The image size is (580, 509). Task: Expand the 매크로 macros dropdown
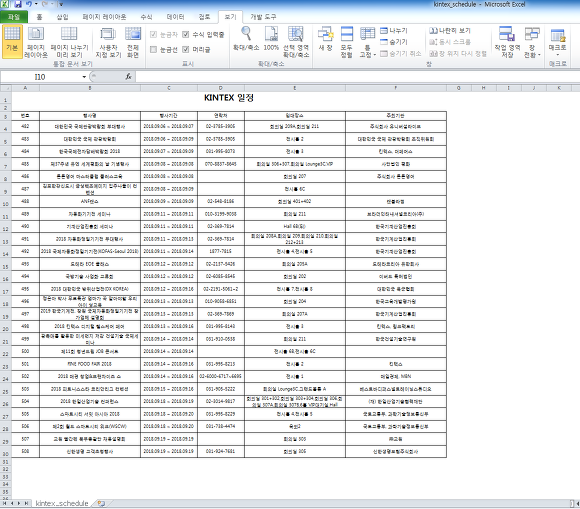pyautogui.click(x=557, y=55)
